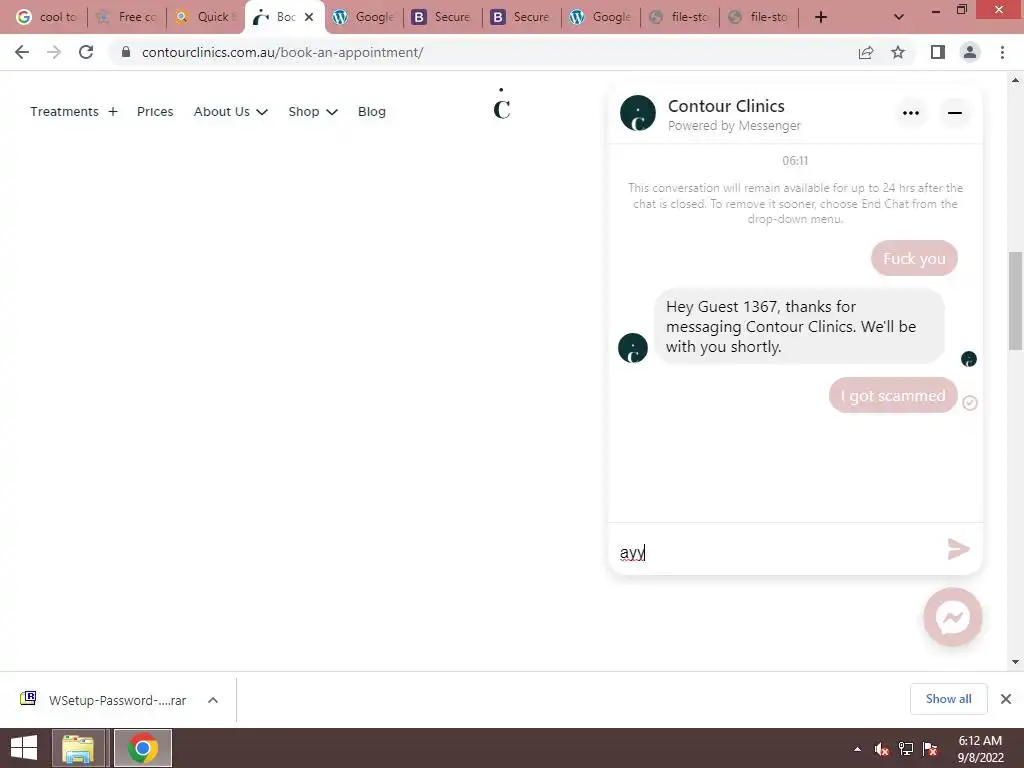The height and width of the screenshot is (768, 1024).
Task: Click the 06:11 chat timestamp
Action: click(795, 161)
